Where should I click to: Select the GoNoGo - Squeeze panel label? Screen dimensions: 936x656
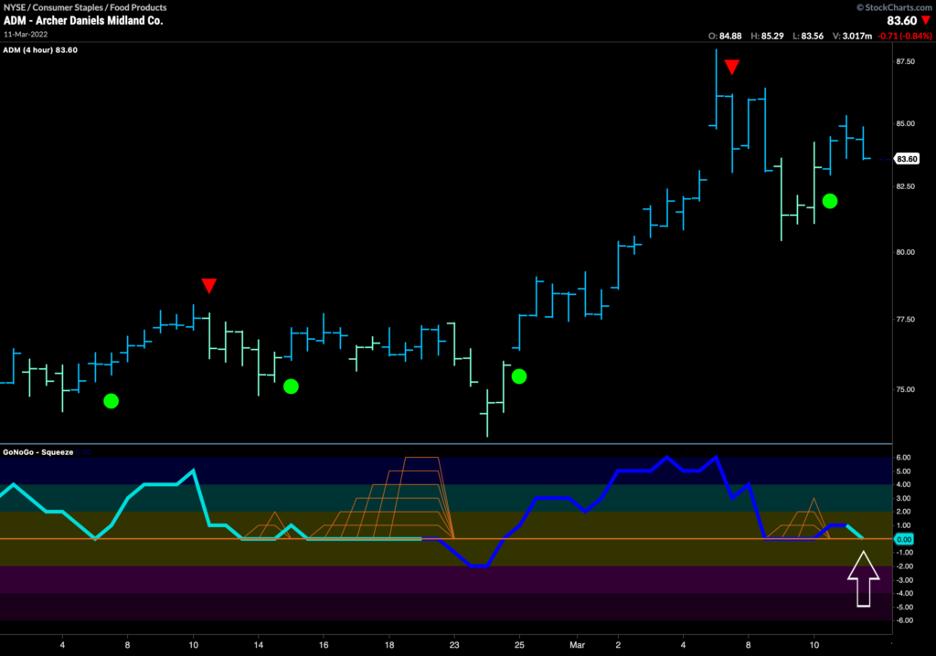tap(40, 451)
